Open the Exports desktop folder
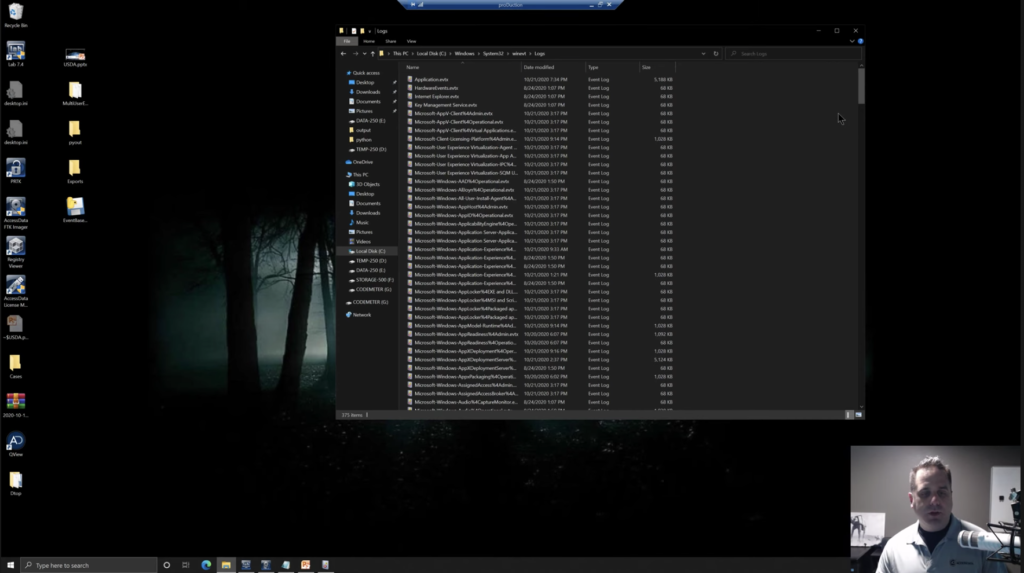The height and width of the screenshot is (573, 1024). click(x=75, y=172)
